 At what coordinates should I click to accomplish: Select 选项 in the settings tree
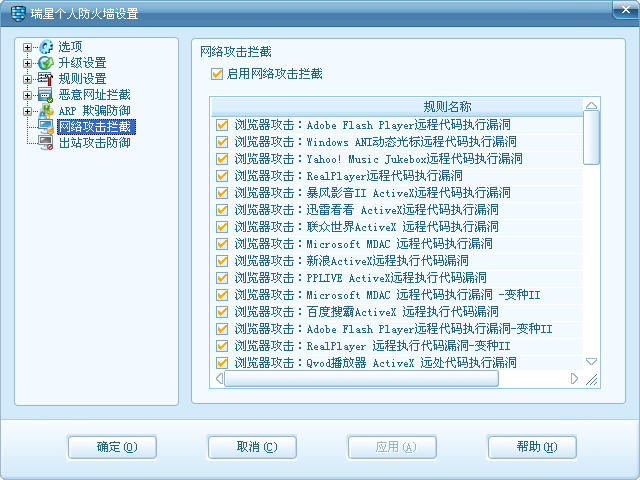[x=70, y=47]
